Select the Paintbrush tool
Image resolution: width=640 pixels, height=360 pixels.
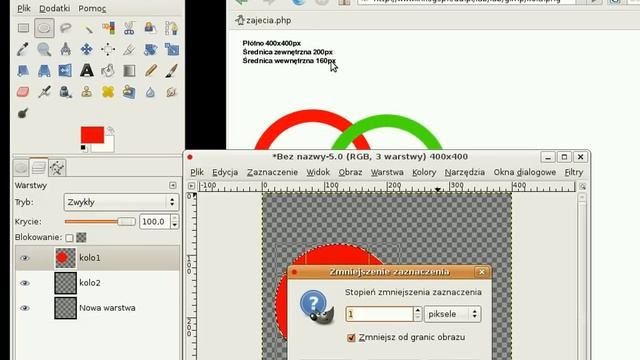point(171,71)
